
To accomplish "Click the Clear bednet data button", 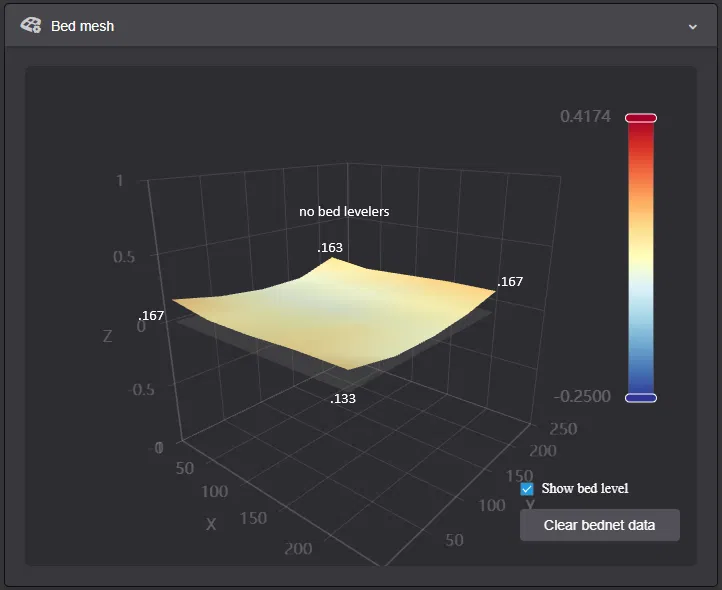I will tap(600, 525).
